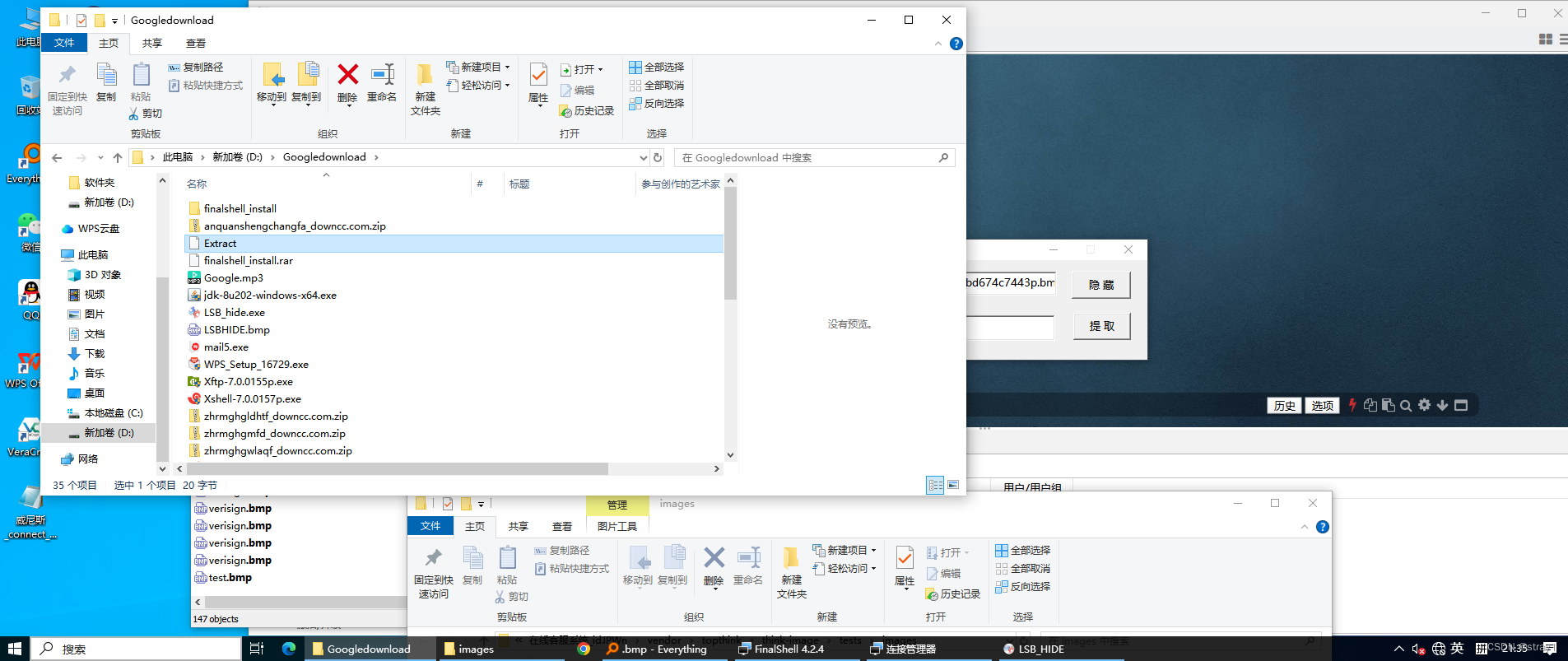The width and height of the screenshot is (1568, 661).
Task: Select LSB_hide.exe in the file list
Action: point(234,313)
